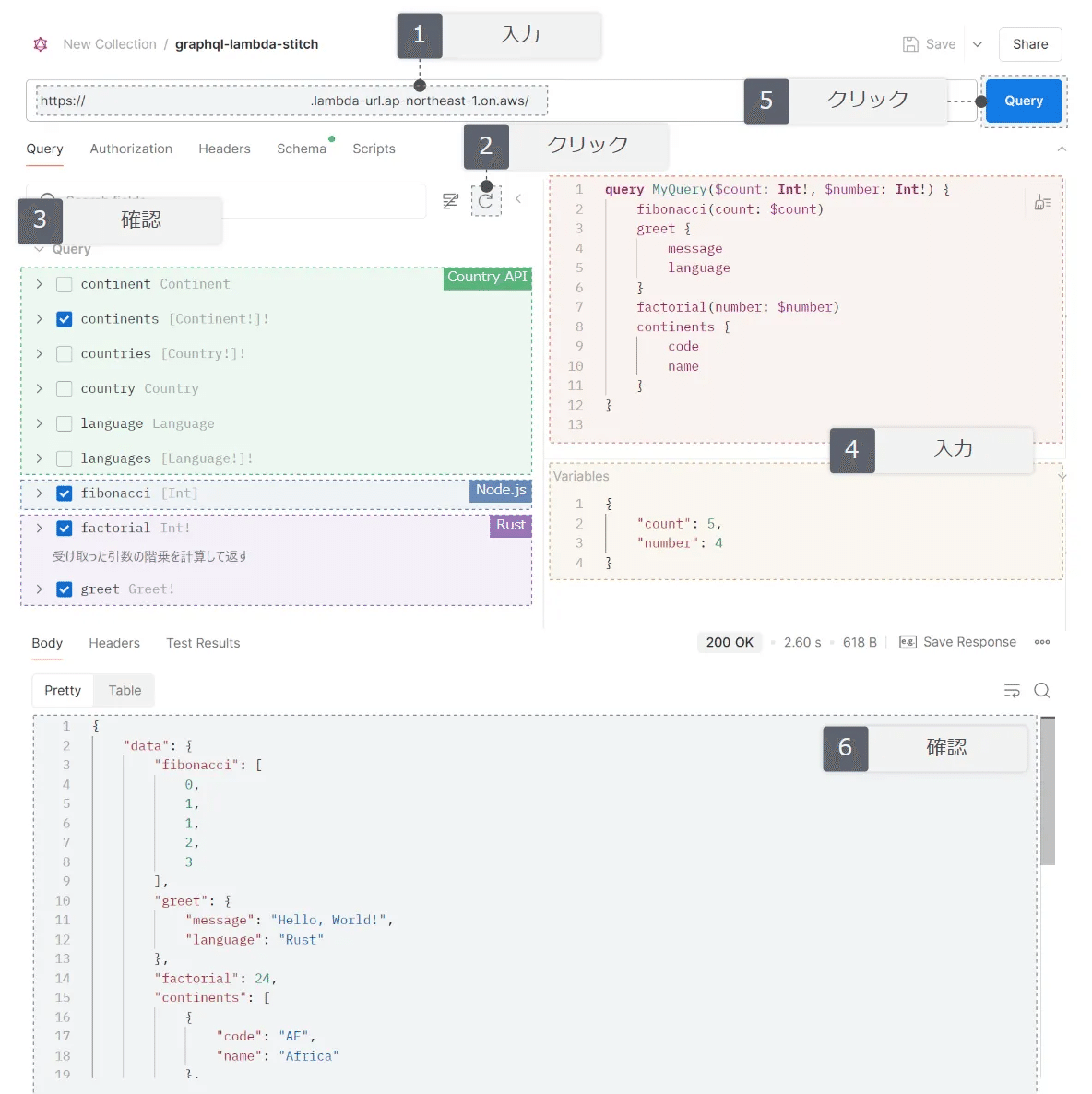Enable the countries field checkbox

(x=64, y=353)
